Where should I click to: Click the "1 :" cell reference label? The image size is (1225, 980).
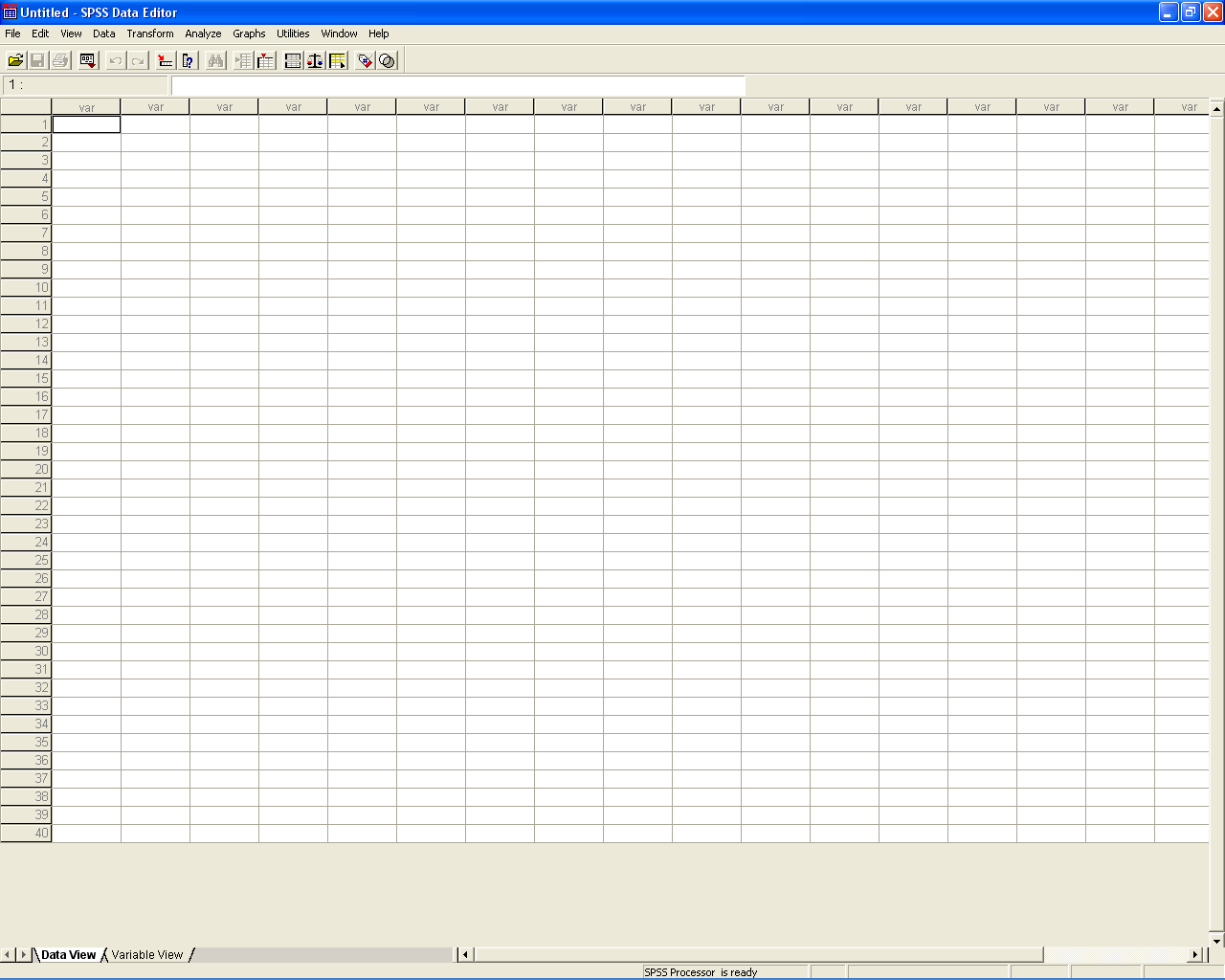click(x=15, y=85)
